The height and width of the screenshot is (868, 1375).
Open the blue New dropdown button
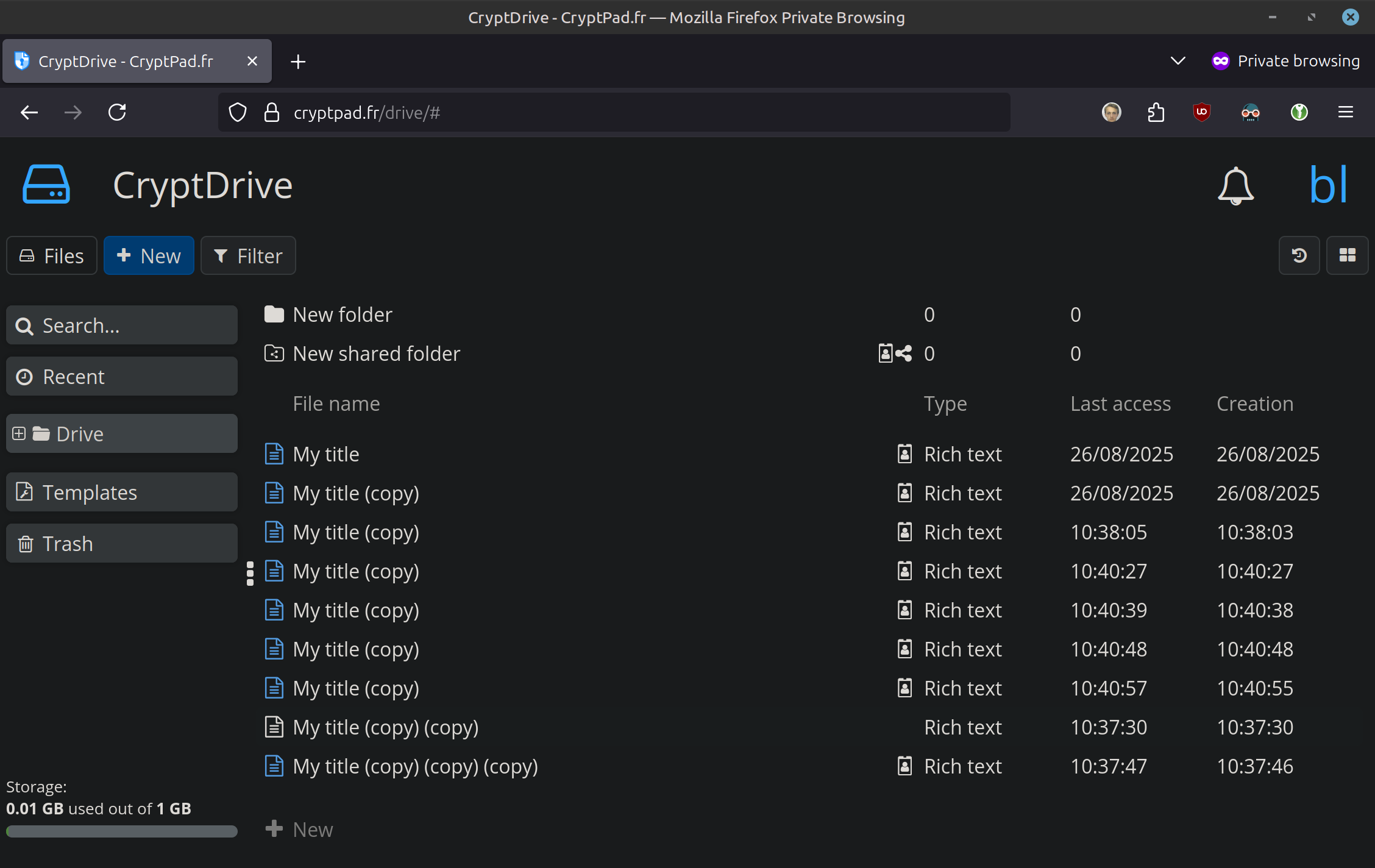149,255
